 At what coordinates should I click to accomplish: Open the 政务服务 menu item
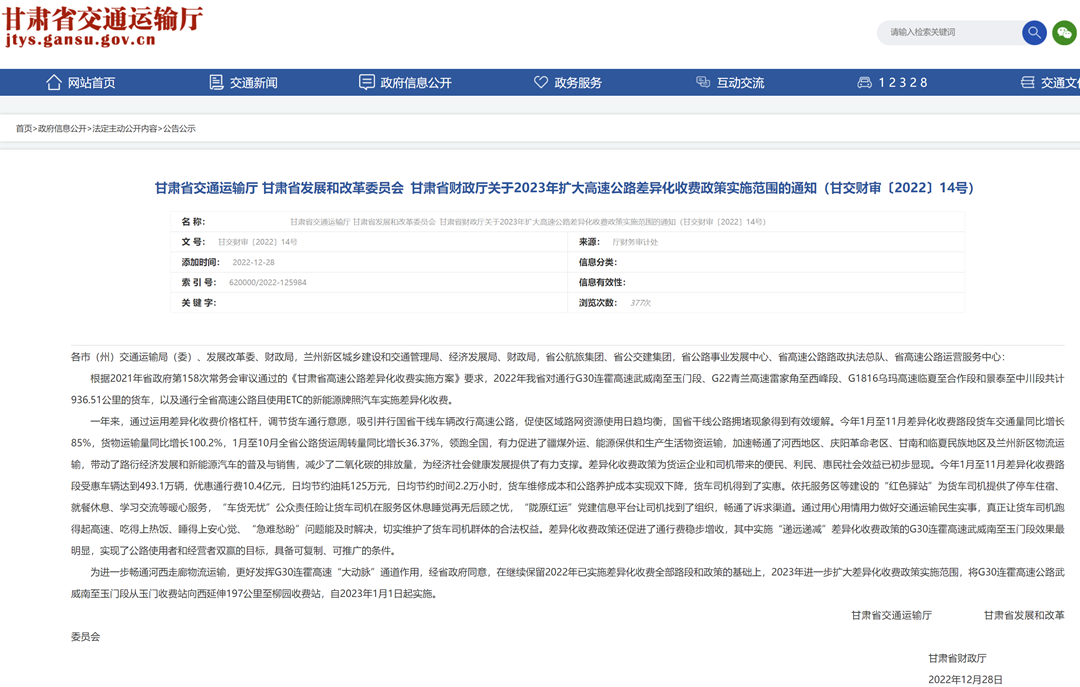pyautogui.click(x=578, y=83)
